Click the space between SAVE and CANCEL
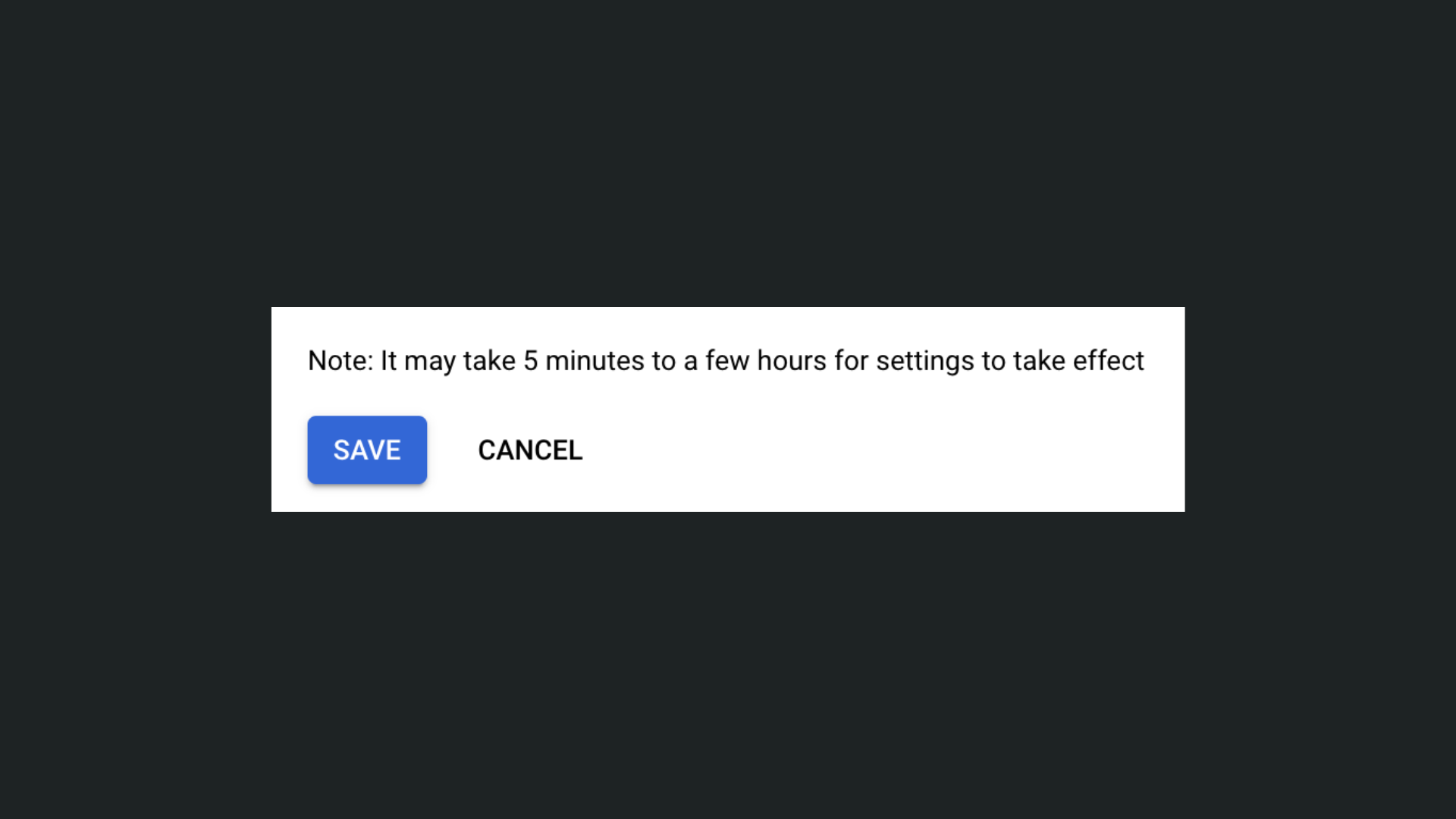This screenshot has height=819, width=1456. click(452, 449)
